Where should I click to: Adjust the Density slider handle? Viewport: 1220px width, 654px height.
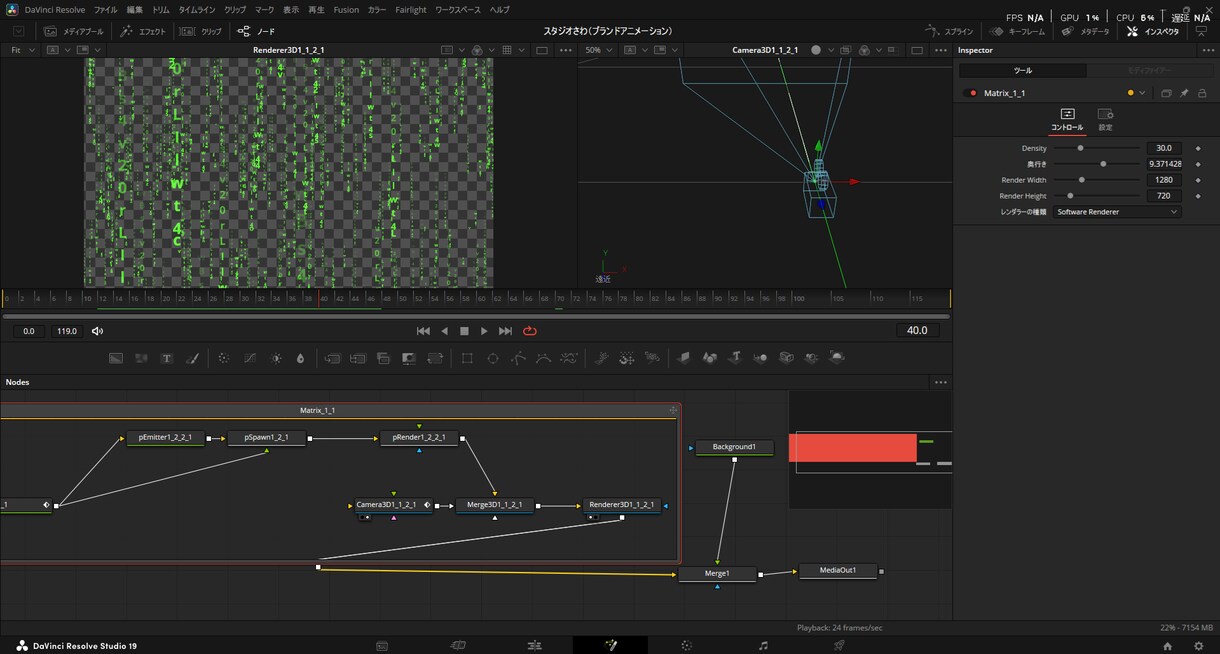(x=1080, y=148)
